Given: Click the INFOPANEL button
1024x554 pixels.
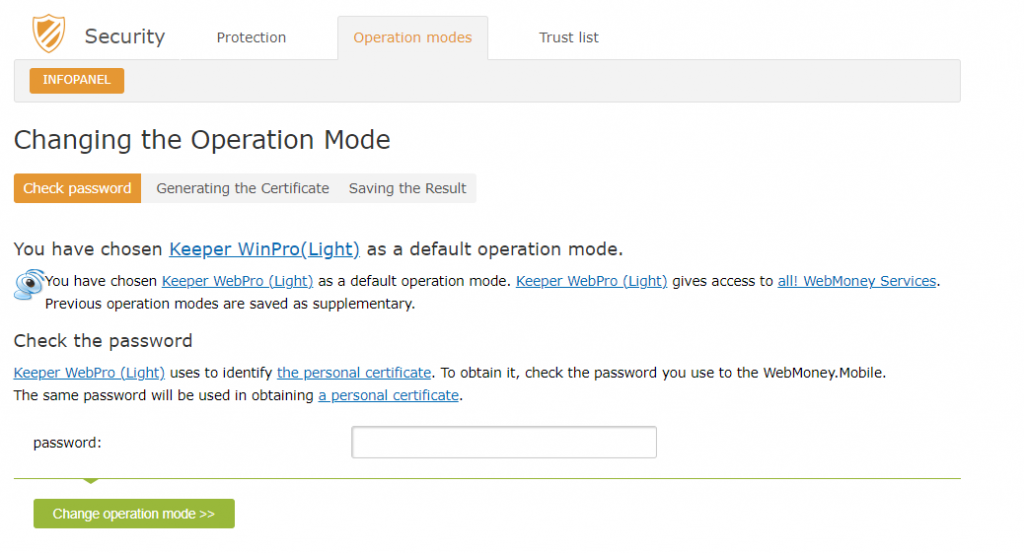Looking at the screenshot, I should click(x=76, y=80).
